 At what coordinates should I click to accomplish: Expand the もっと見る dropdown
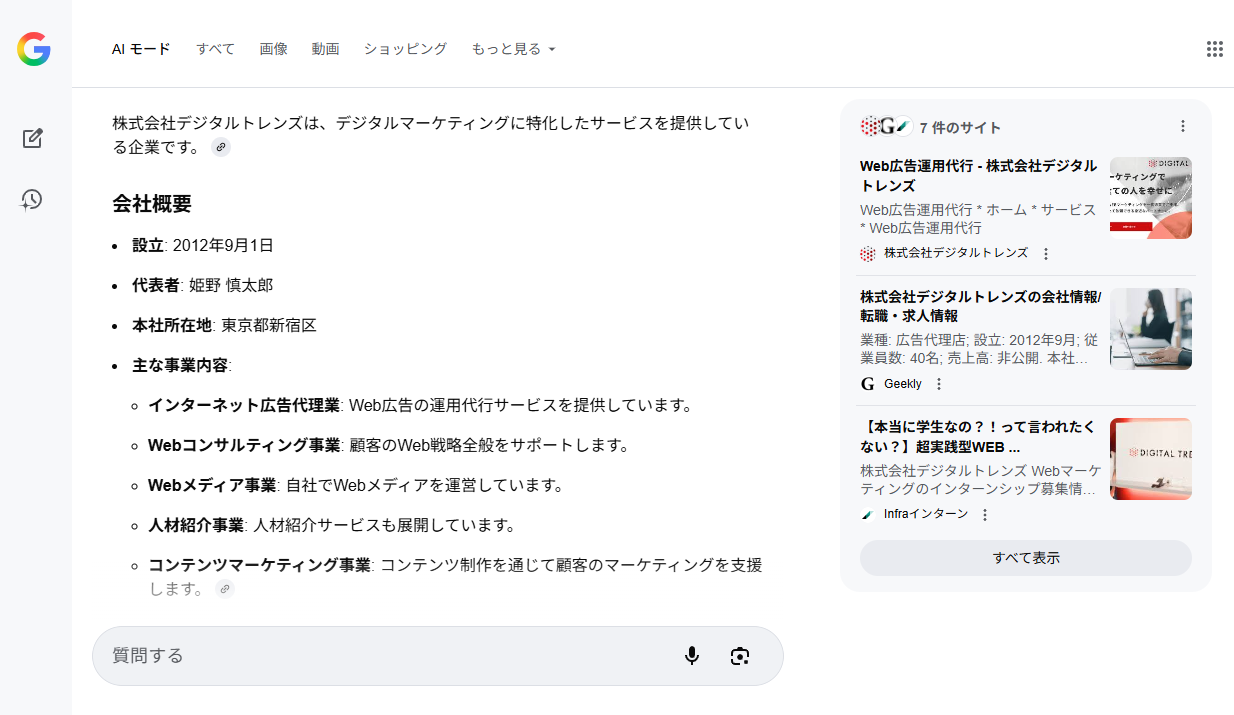(x=513, y=49)
